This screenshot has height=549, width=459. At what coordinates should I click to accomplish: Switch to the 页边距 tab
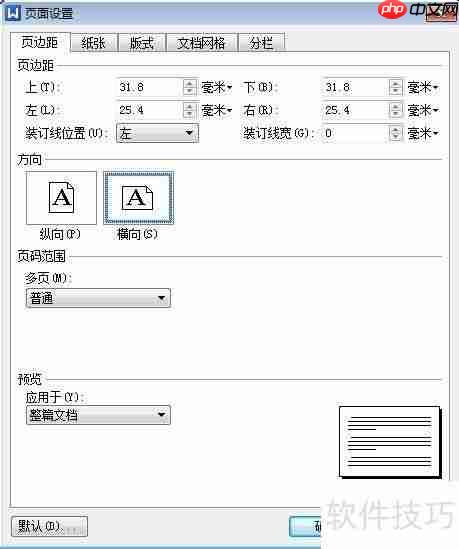pyautogui.click(x=40, y=42)
